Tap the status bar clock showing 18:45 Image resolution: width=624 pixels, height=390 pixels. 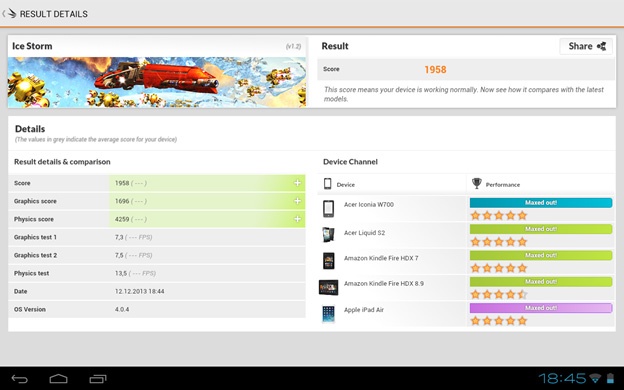click(562, 378)
